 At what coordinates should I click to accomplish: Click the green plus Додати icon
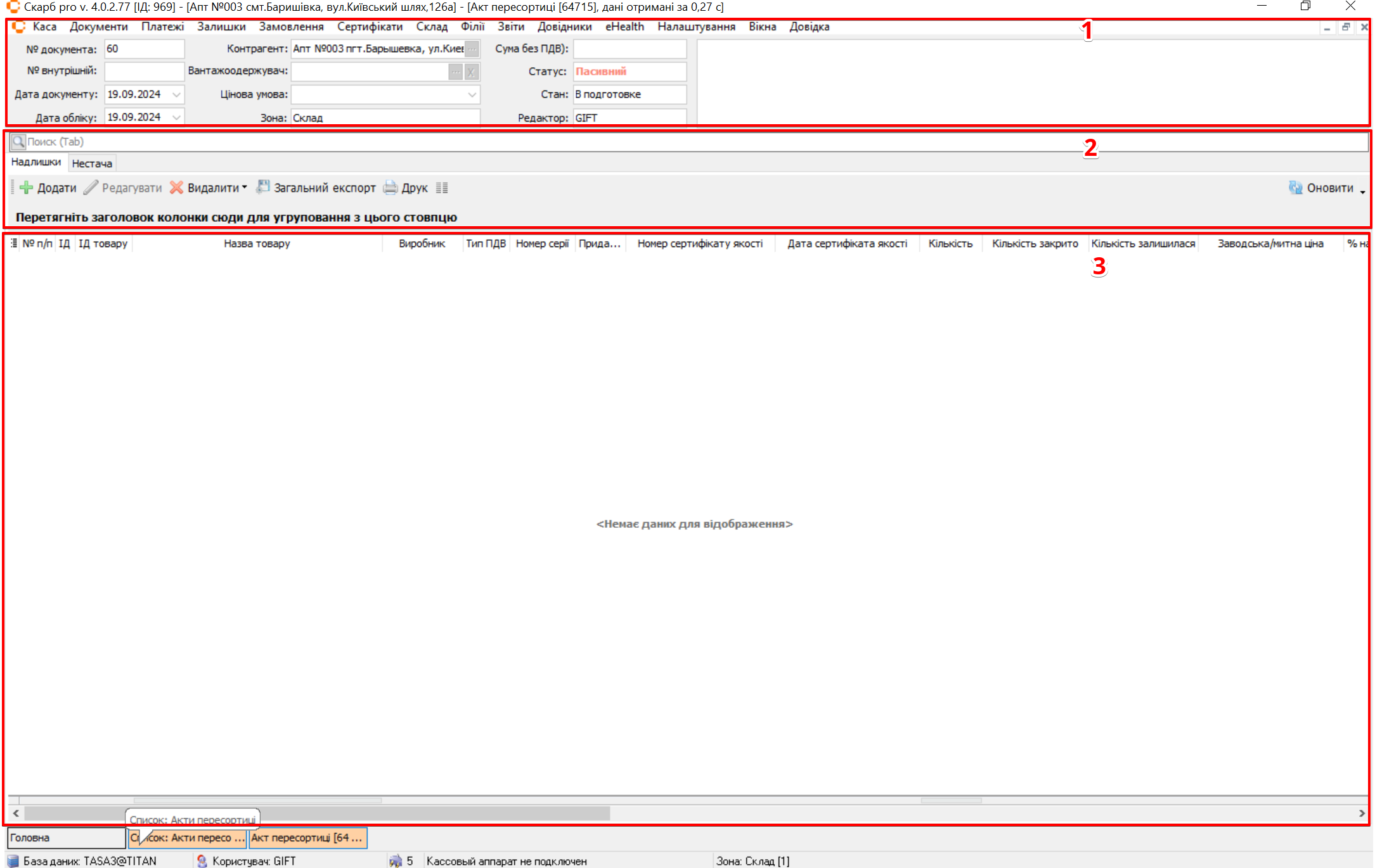[x=26, y=188]
